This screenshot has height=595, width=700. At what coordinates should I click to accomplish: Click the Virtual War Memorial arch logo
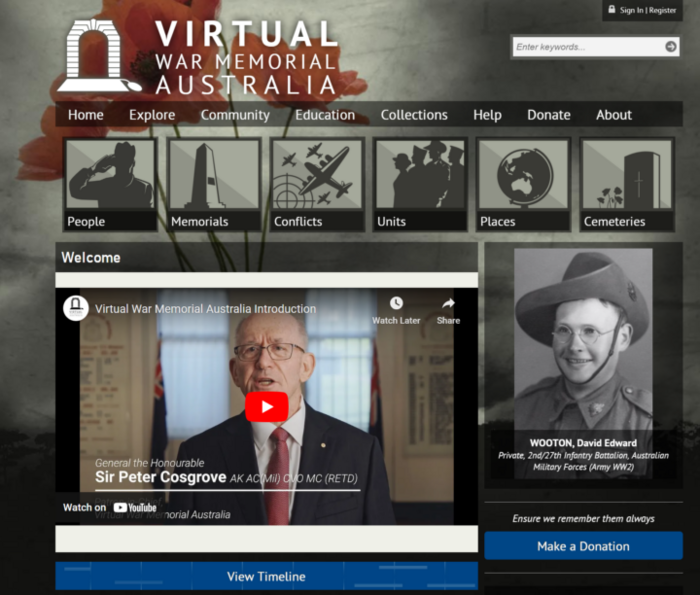[97, 56]
